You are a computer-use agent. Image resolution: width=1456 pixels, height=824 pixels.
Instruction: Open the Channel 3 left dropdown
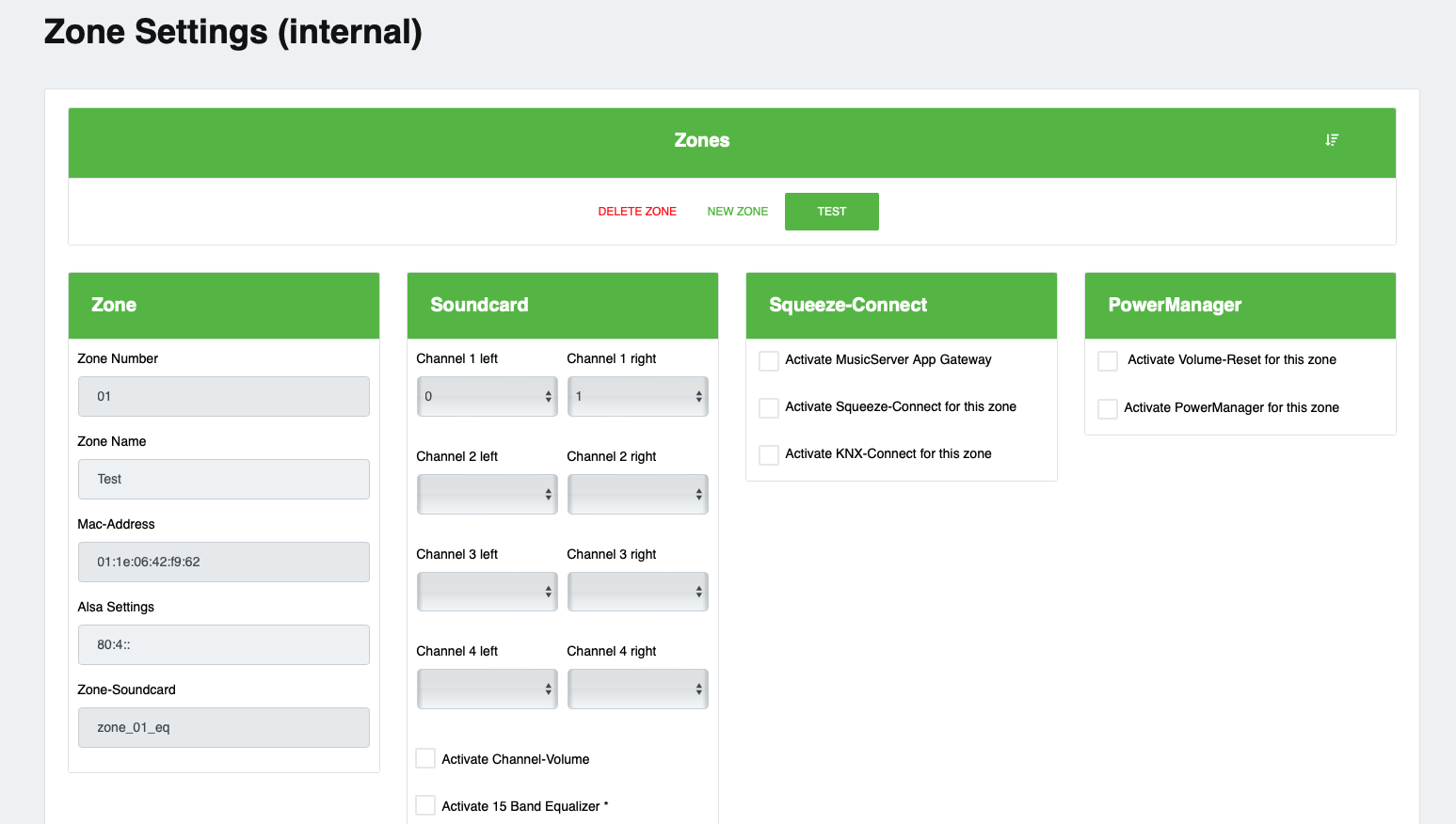[x=487, y=593]
